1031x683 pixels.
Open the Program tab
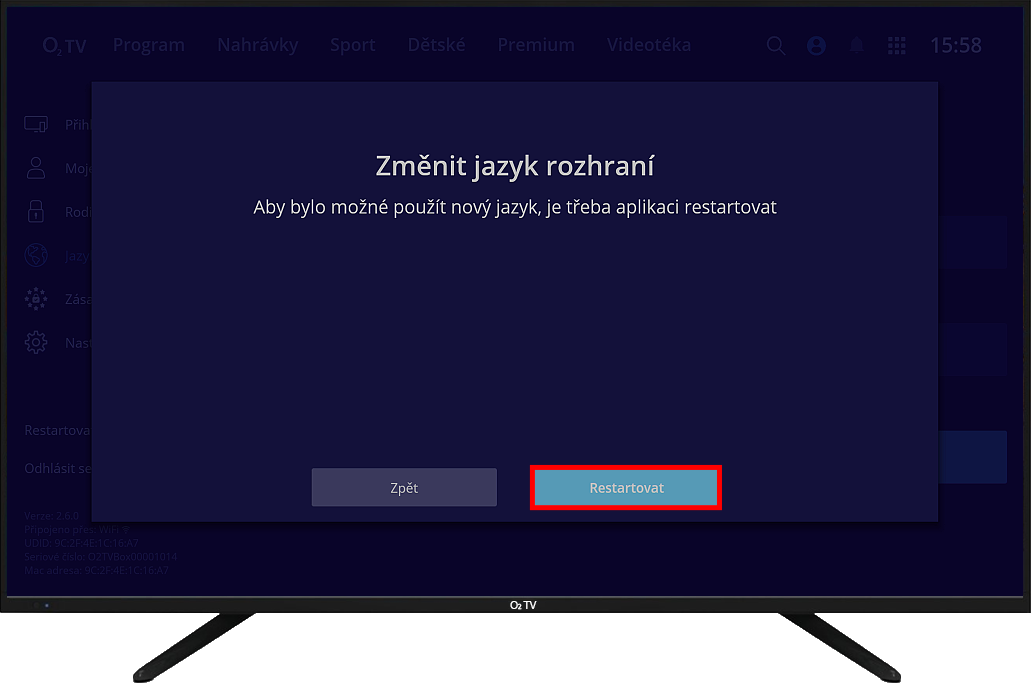coord(149,45)
